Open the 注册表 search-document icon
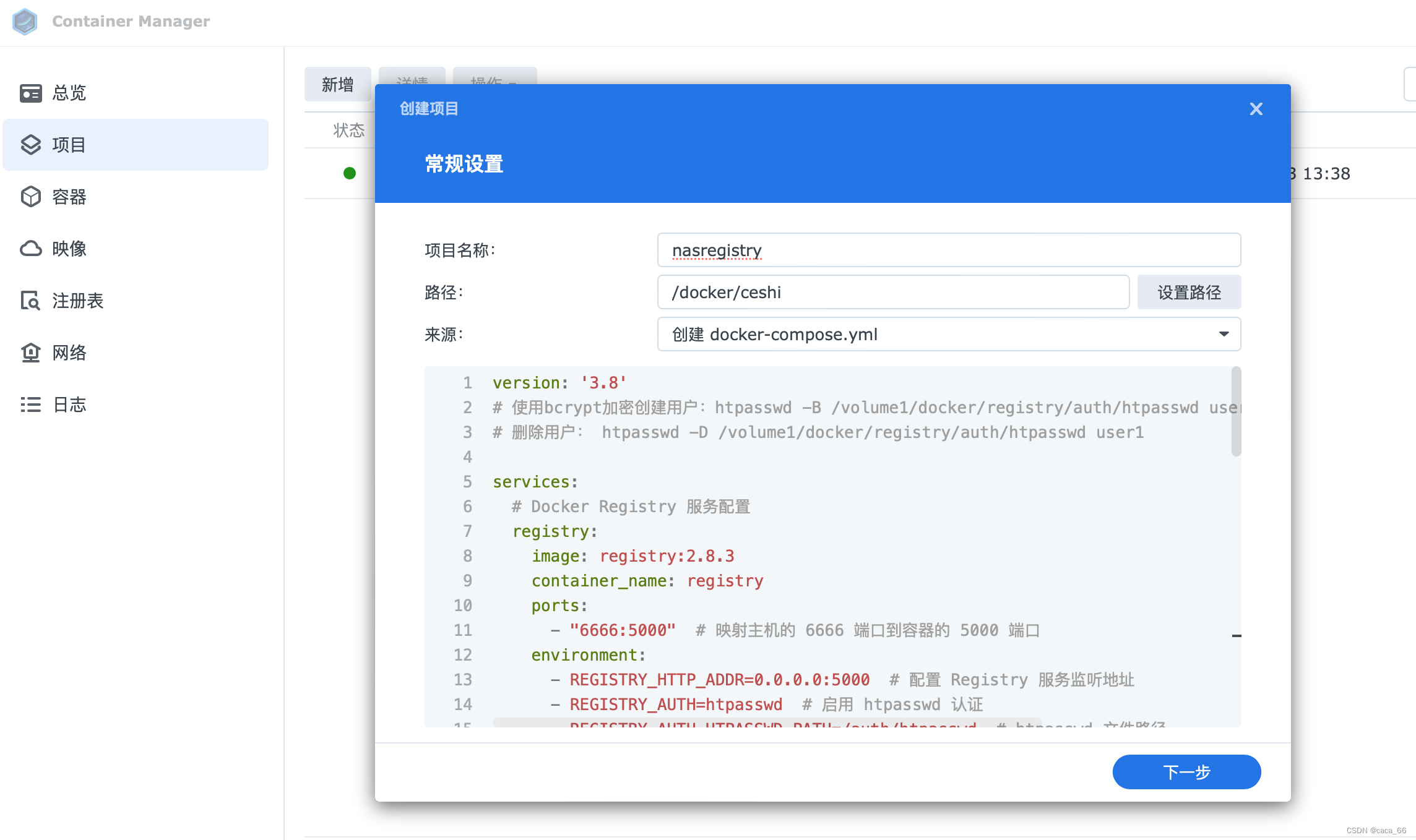The width and height of the screenshot is (1416, 840). pyautogui.click(x=30, y=301)
